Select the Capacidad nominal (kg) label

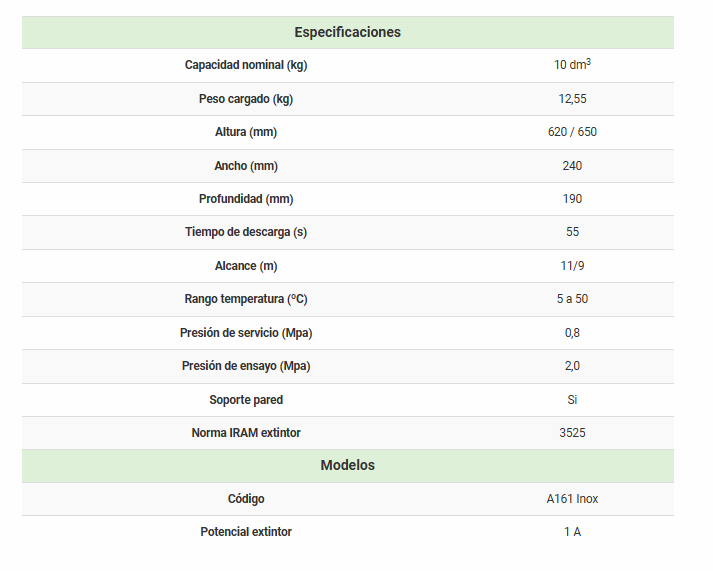[x=246, y=65]
